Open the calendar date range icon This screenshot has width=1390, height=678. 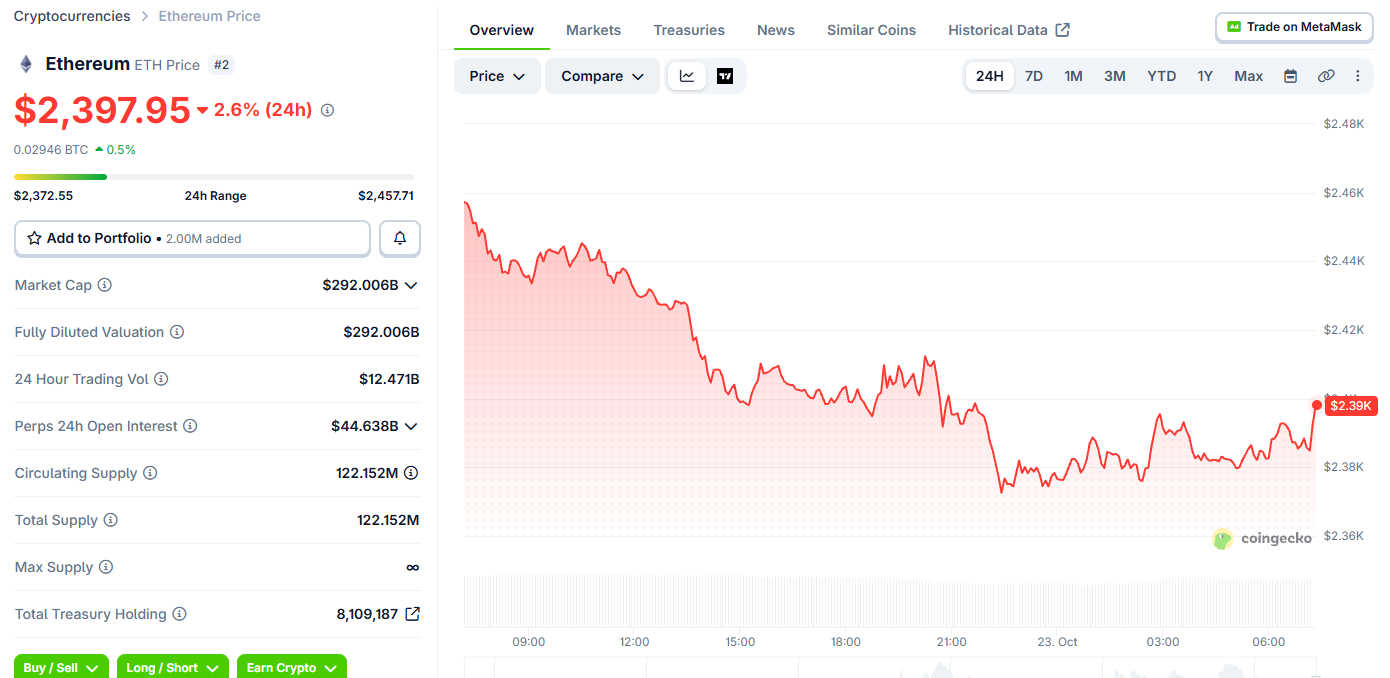point(1290,76)
